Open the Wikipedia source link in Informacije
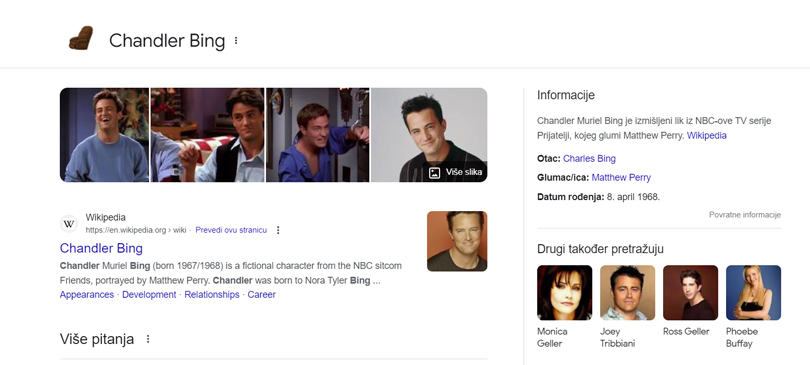Viewport: 810px width, 365px height. 707,136
